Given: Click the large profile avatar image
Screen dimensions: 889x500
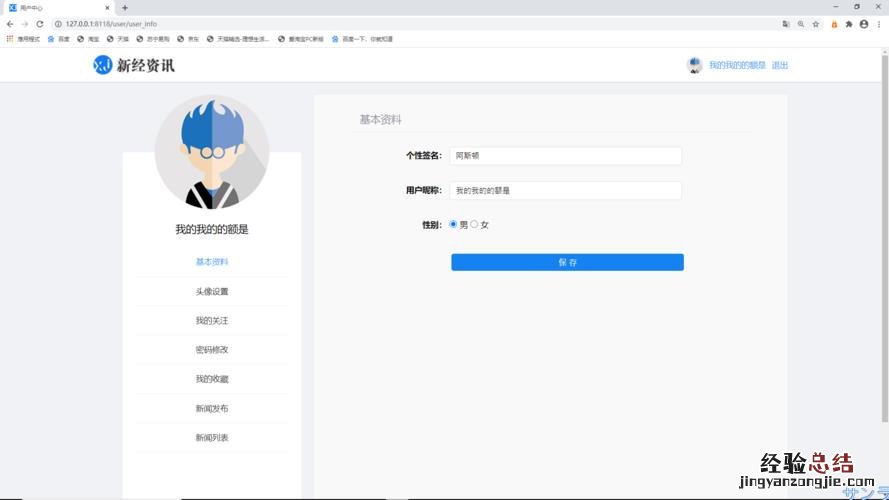Looking at the screenshot, I should (x=212, y=152).
